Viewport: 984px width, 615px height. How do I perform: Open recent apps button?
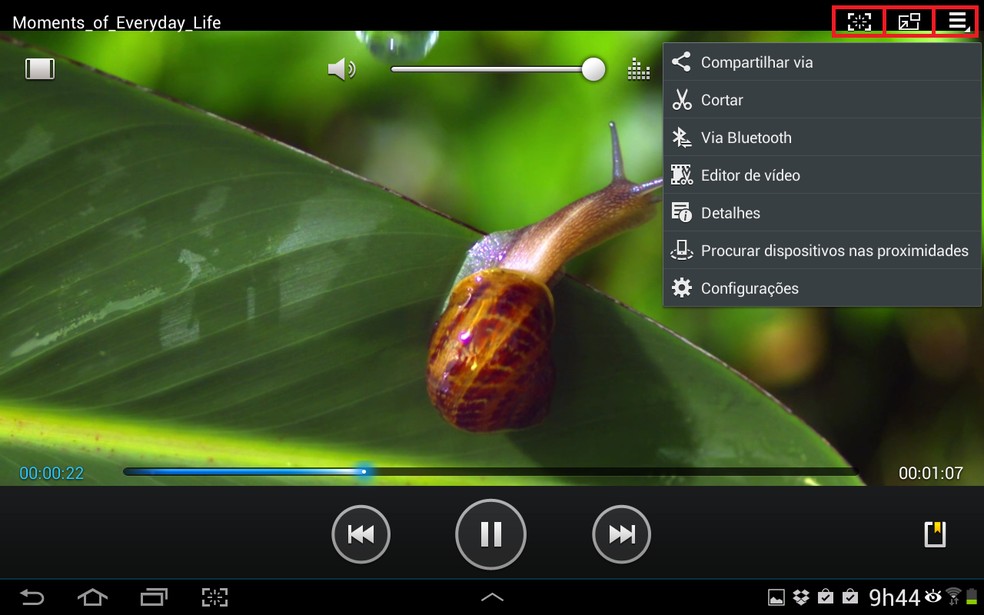pyautogui.click(x=154, y=597)
